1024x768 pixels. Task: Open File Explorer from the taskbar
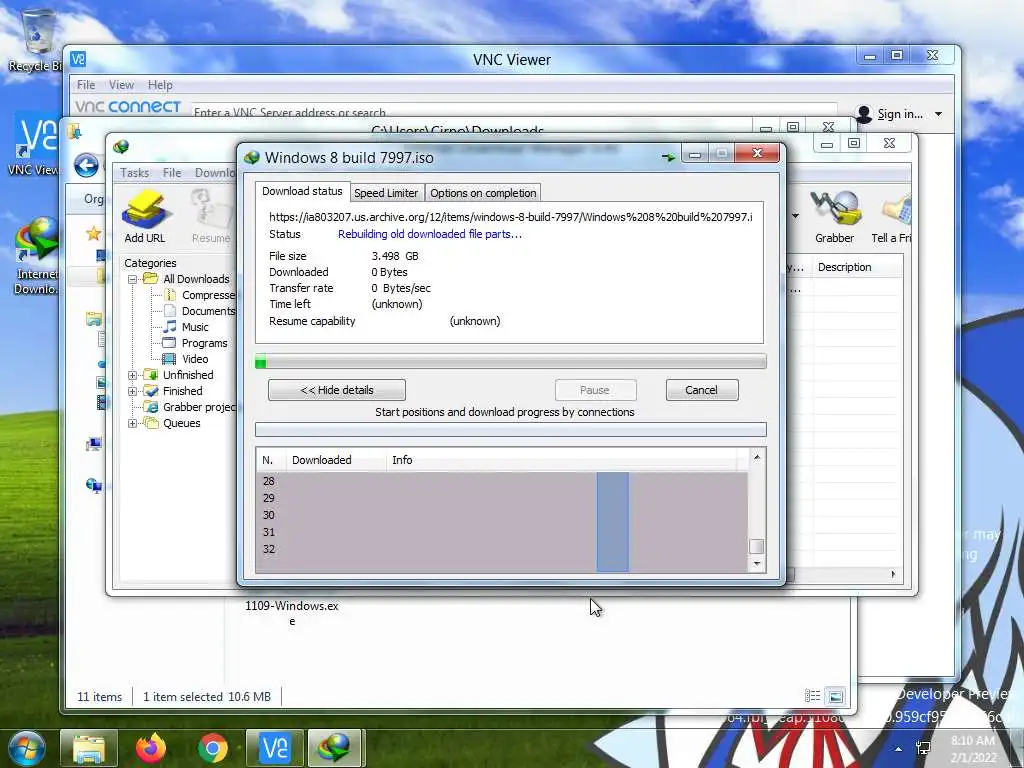(89, 748)
